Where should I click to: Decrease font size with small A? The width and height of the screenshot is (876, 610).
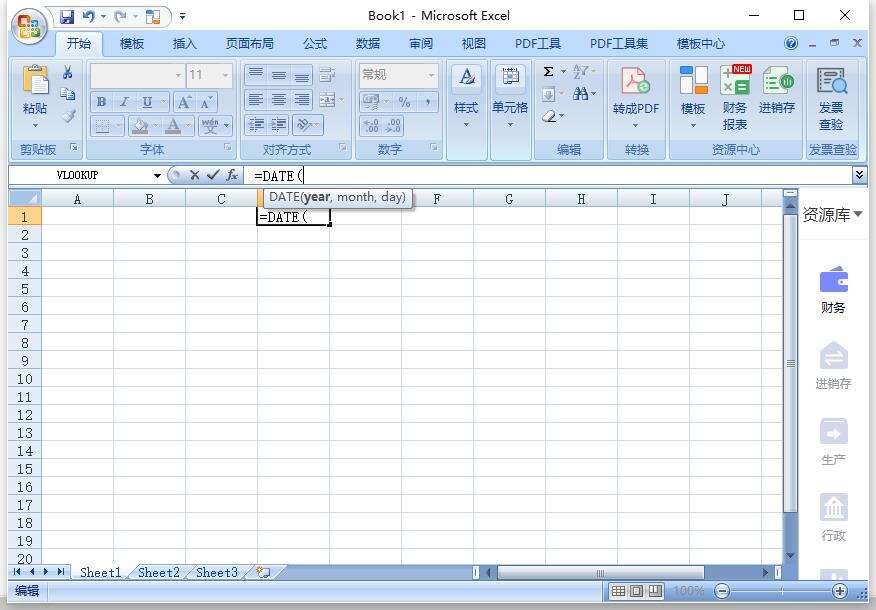(206, 102)
